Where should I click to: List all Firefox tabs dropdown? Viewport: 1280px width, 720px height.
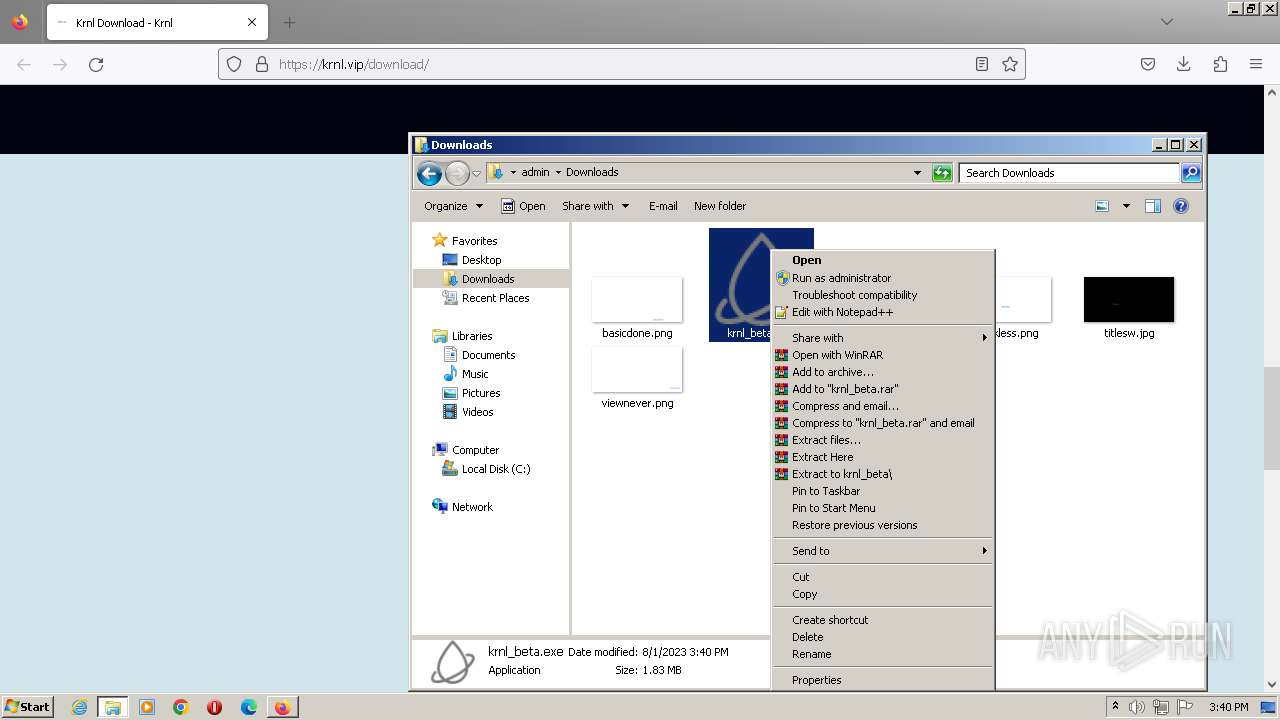click(x=1167, y=22)
